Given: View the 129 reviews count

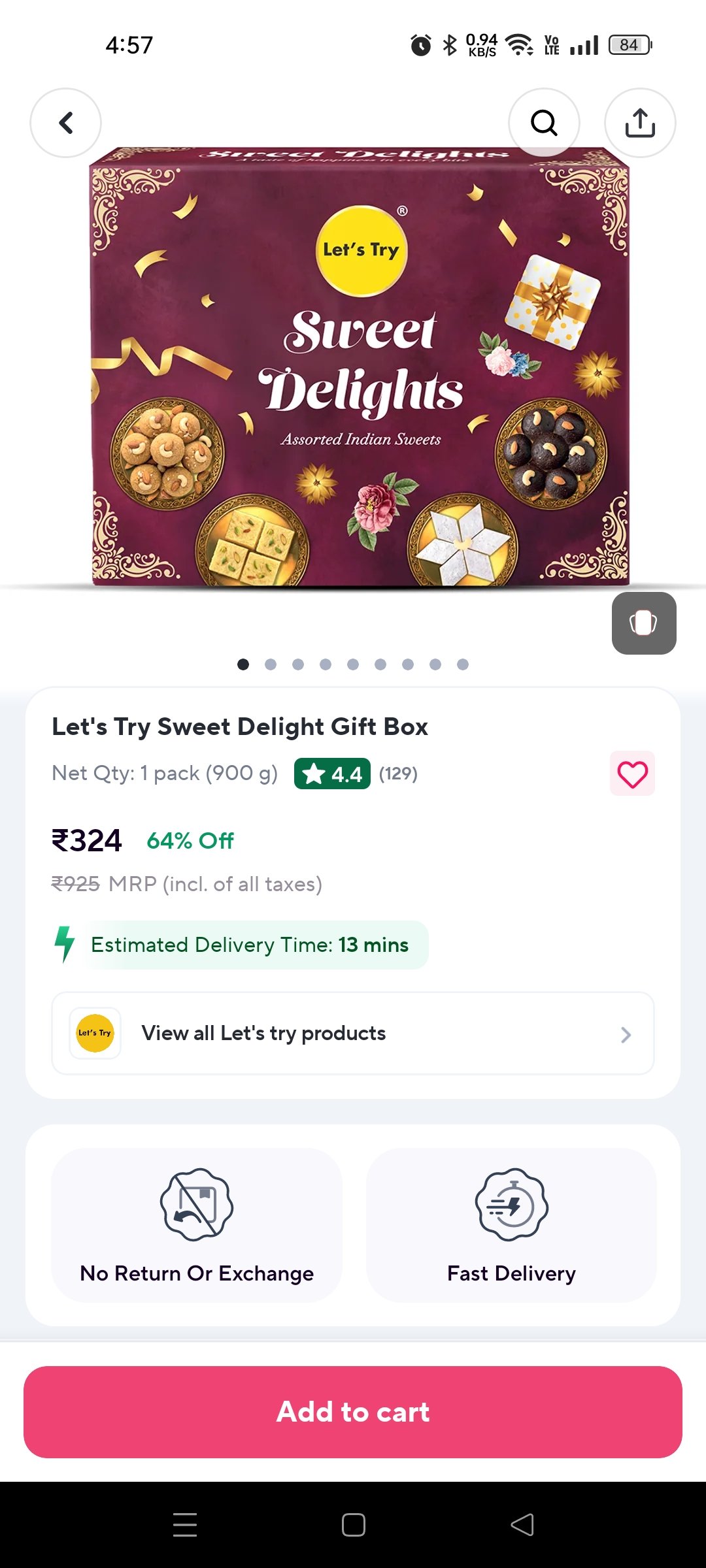Looking at the screenshot, I should pos(398,774).
